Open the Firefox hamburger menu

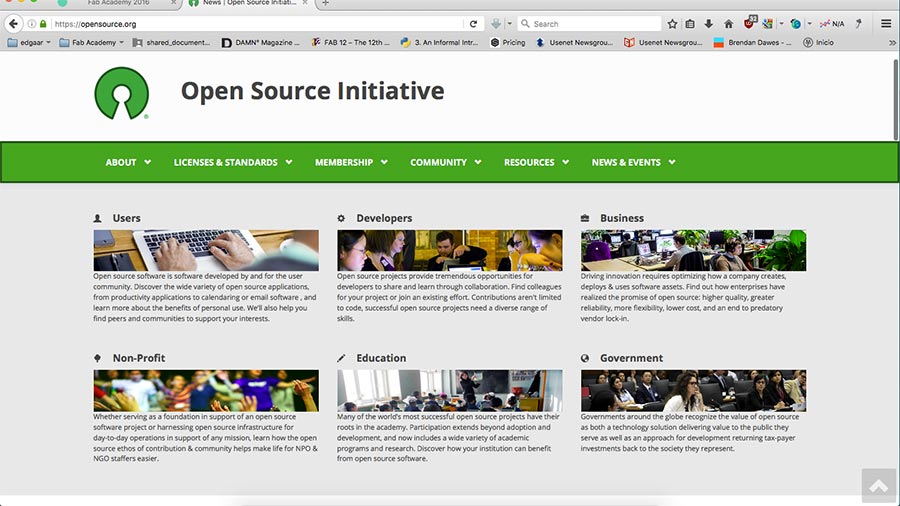click(886, 24)
